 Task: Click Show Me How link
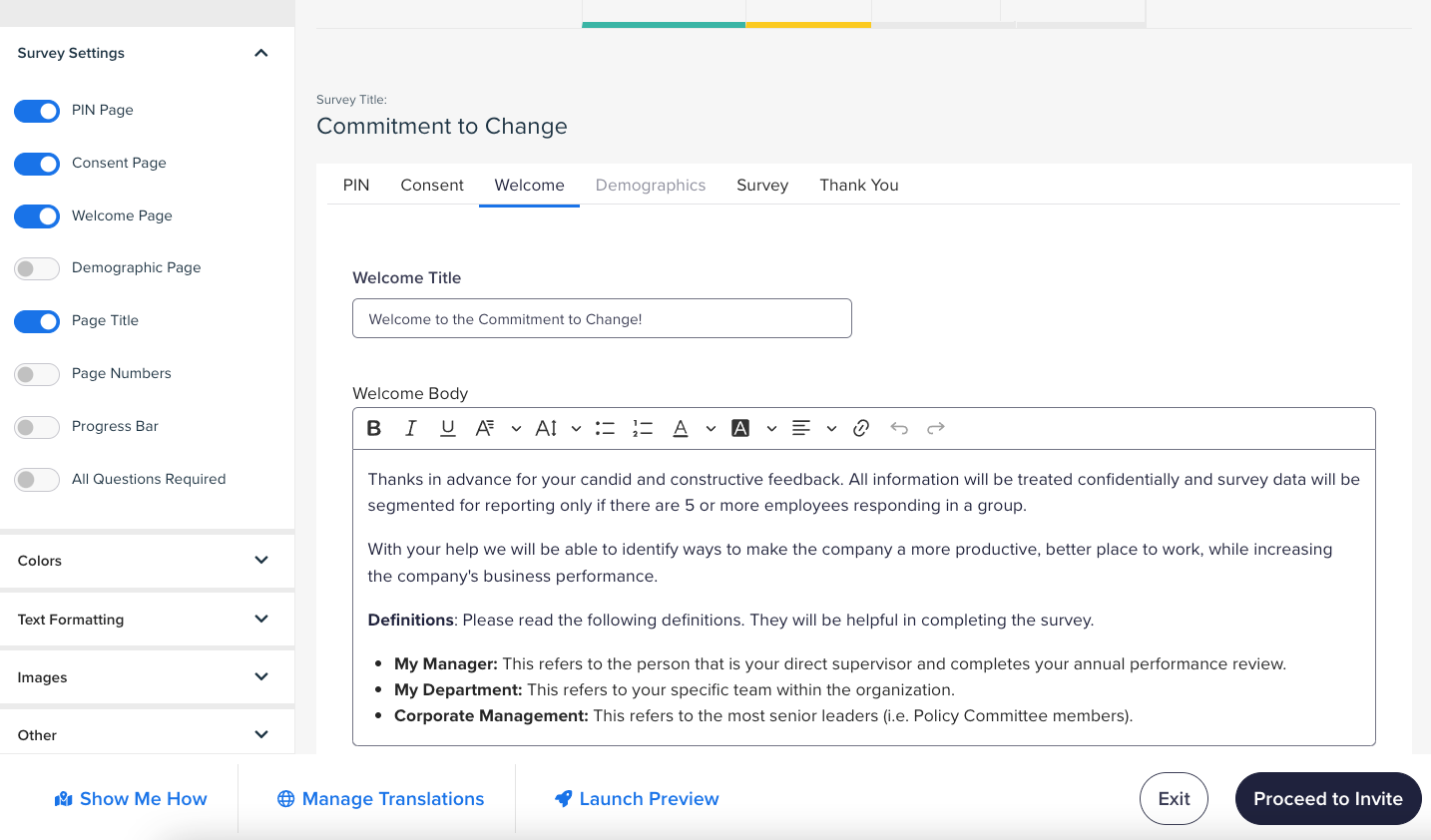click(131, 799)
